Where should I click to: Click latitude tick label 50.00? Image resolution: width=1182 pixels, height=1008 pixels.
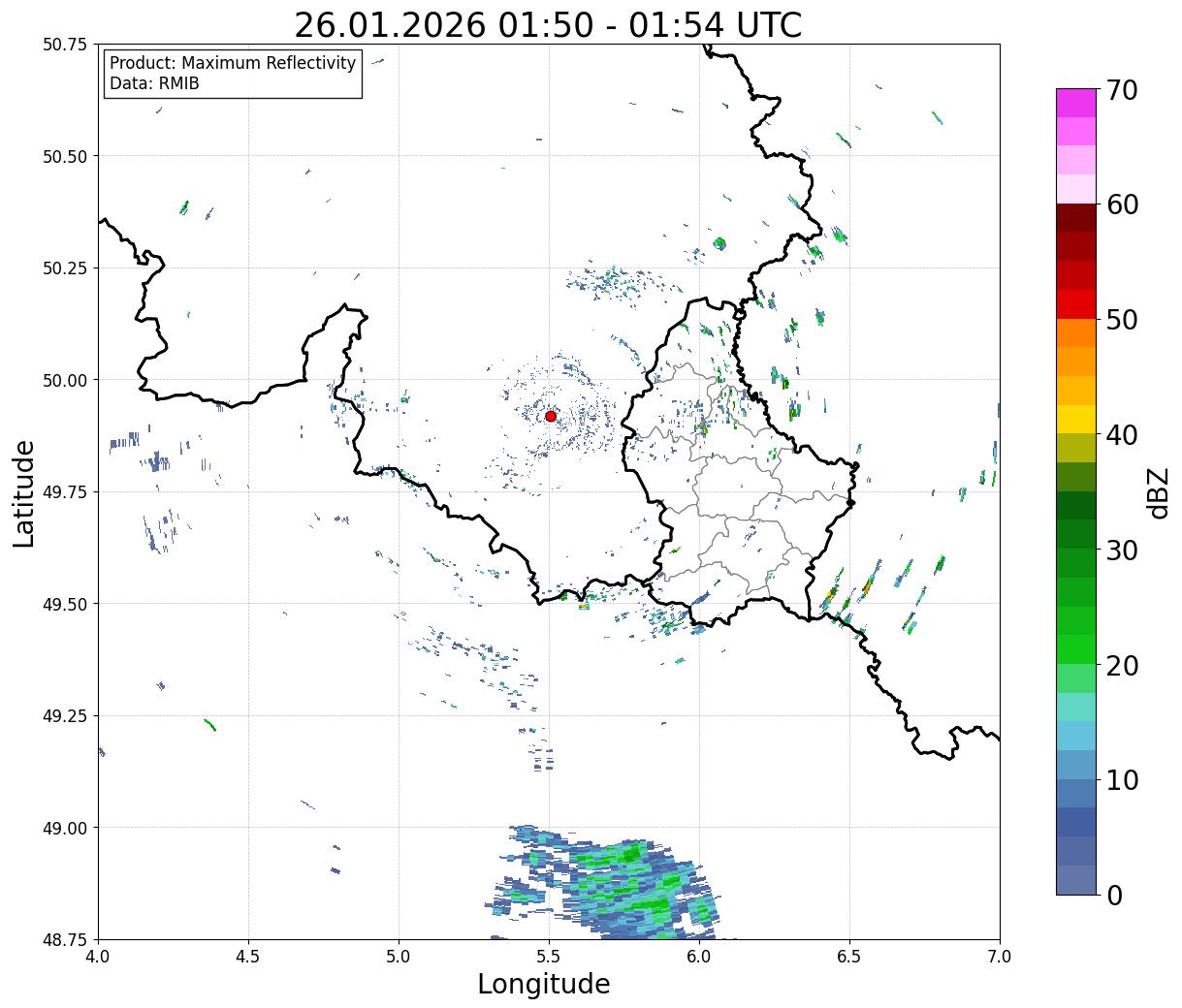(x=64, y=380)
